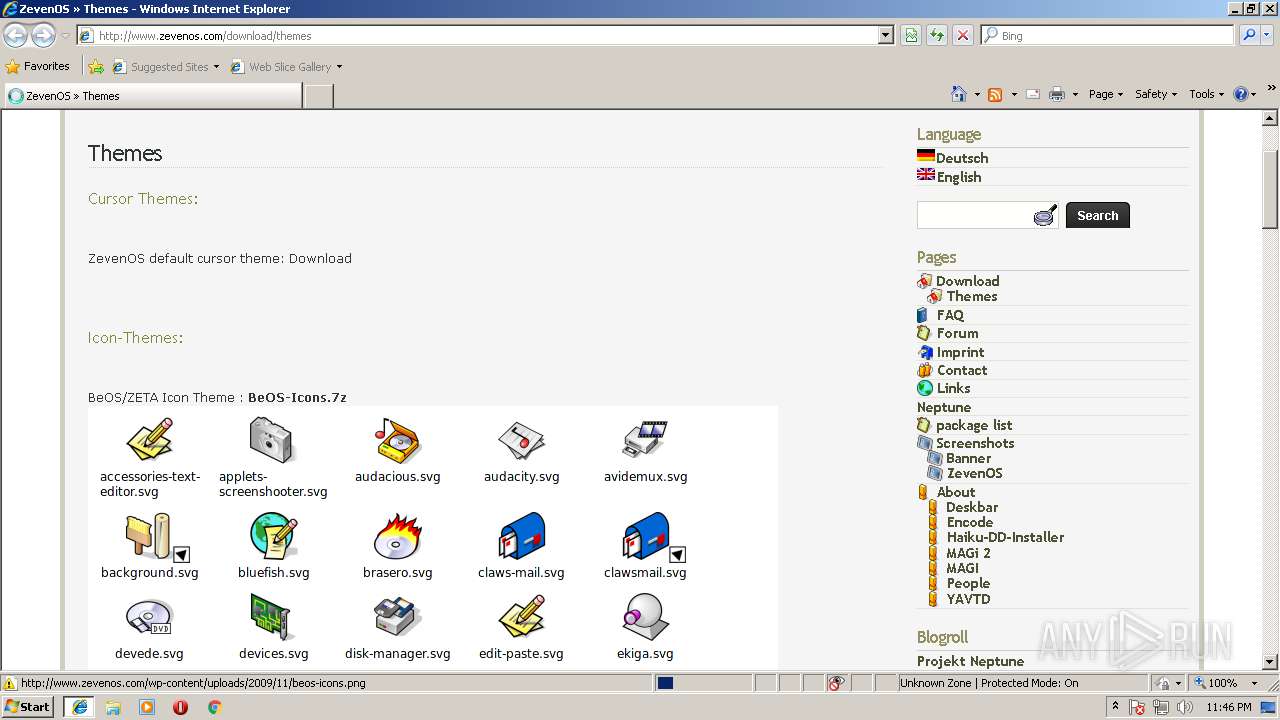Click the devices.svg circuit card icon
Image resolution: width=1280 pixels, height=720 pixels.
point(270,617)
